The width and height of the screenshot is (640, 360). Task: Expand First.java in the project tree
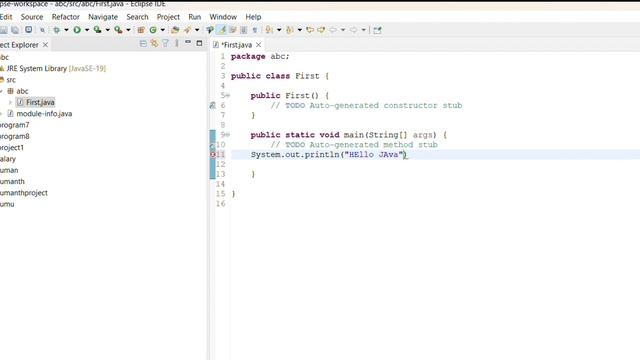tap(11, 102)
